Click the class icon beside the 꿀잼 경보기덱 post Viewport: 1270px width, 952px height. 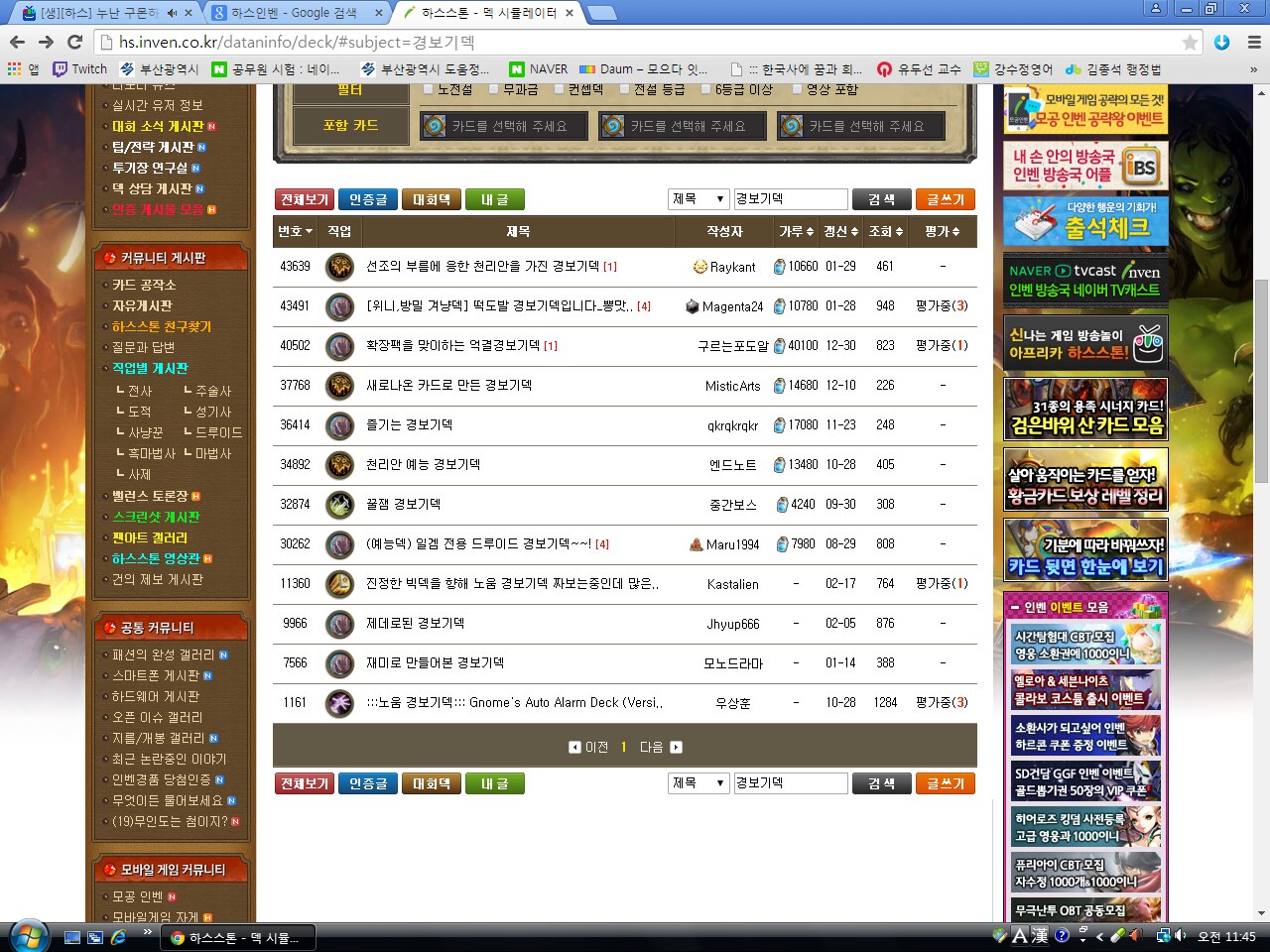pos(339,505)
